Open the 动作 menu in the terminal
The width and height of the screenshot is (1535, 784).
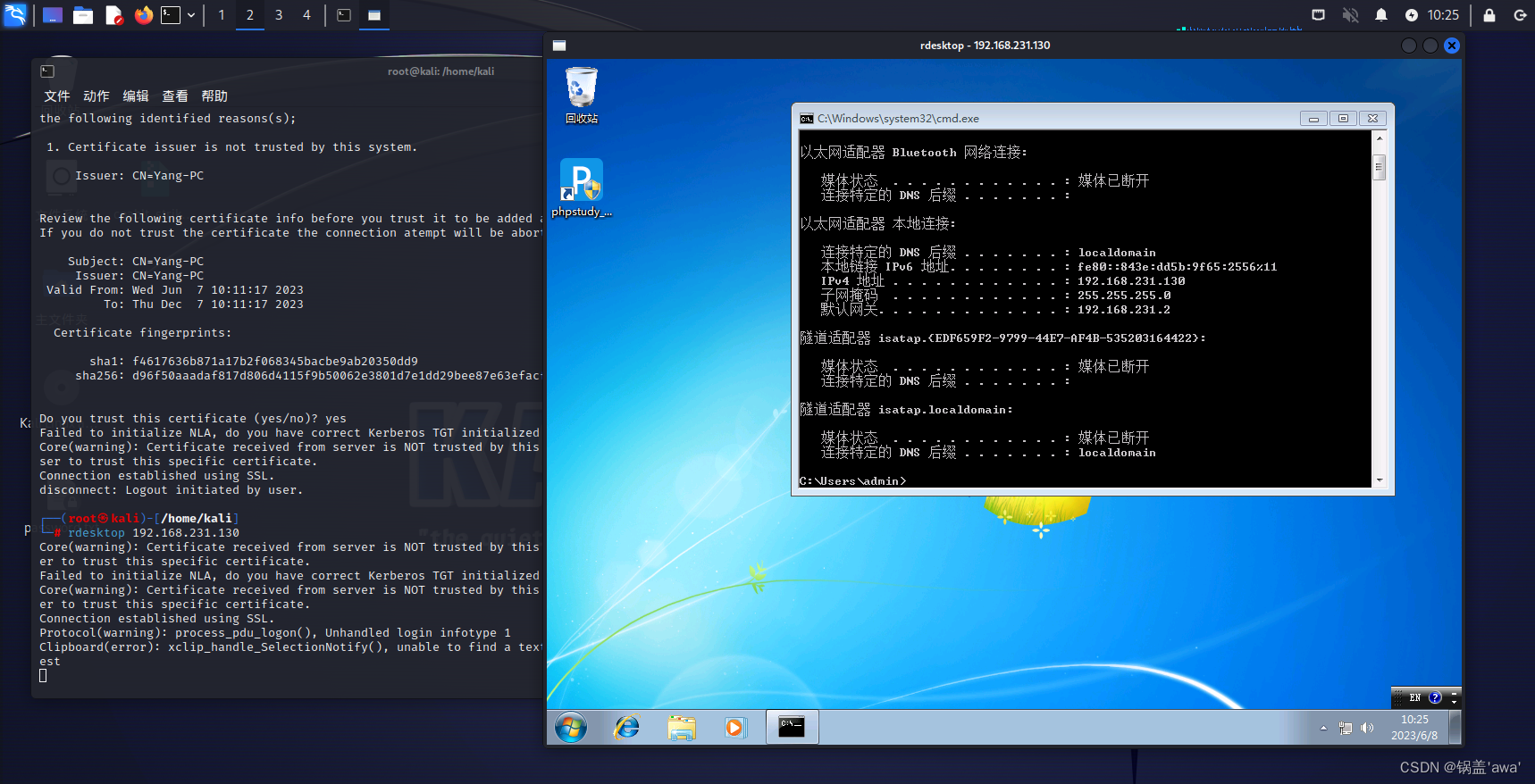coord(96,96)
